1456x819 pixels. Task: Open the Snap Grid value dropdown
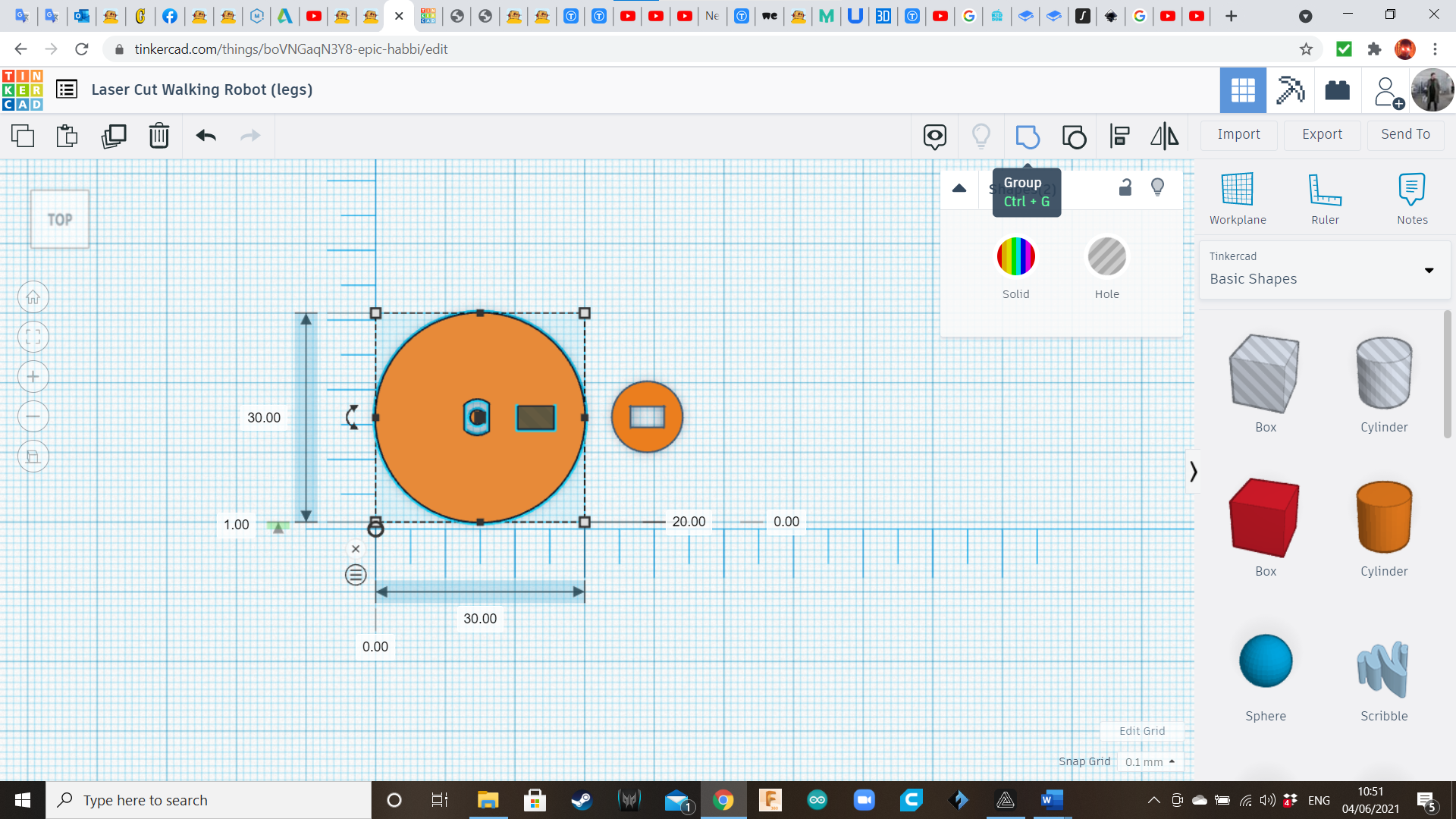(x=1150, y=761)
